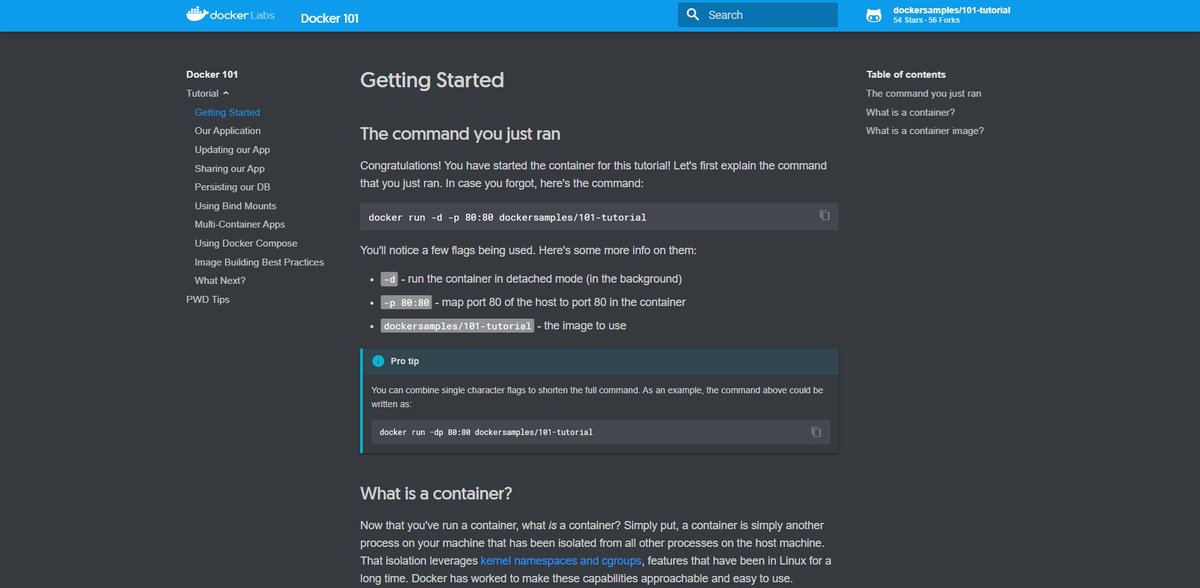
Task: Click the search magnifier icon
Action: tap(692, 15)
